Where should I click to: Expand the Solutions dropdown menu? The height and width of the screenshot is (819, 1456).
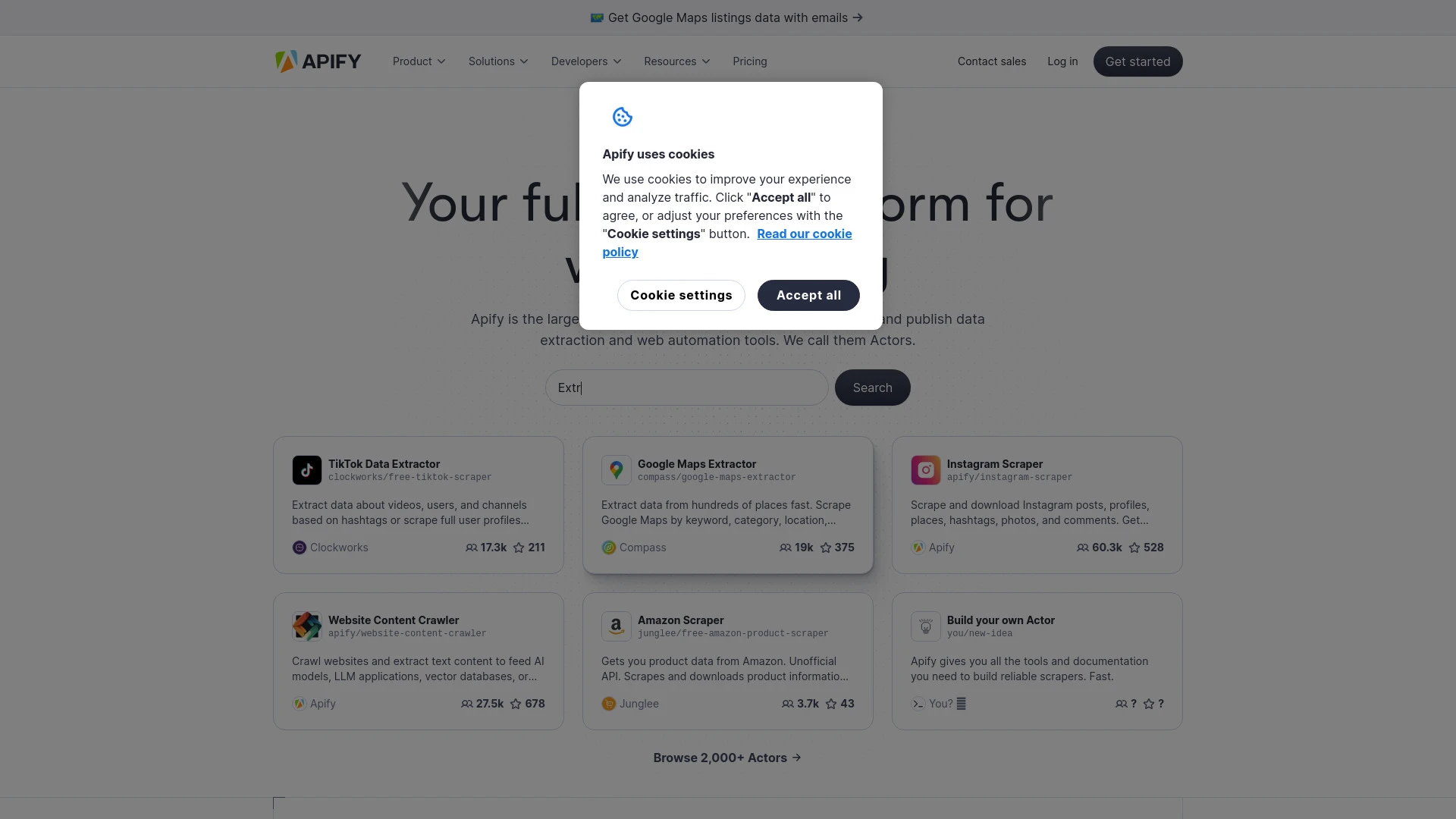tap(497, 61)
